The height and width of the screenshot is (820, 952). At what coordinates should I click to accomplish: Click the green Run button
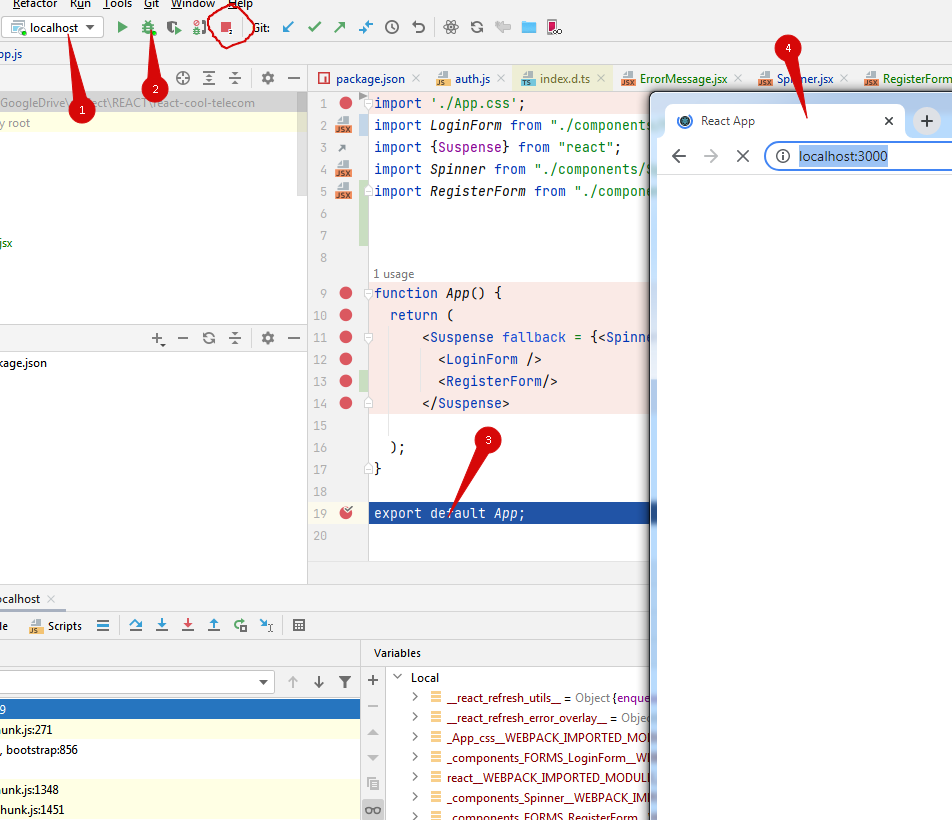click(122, 28)
